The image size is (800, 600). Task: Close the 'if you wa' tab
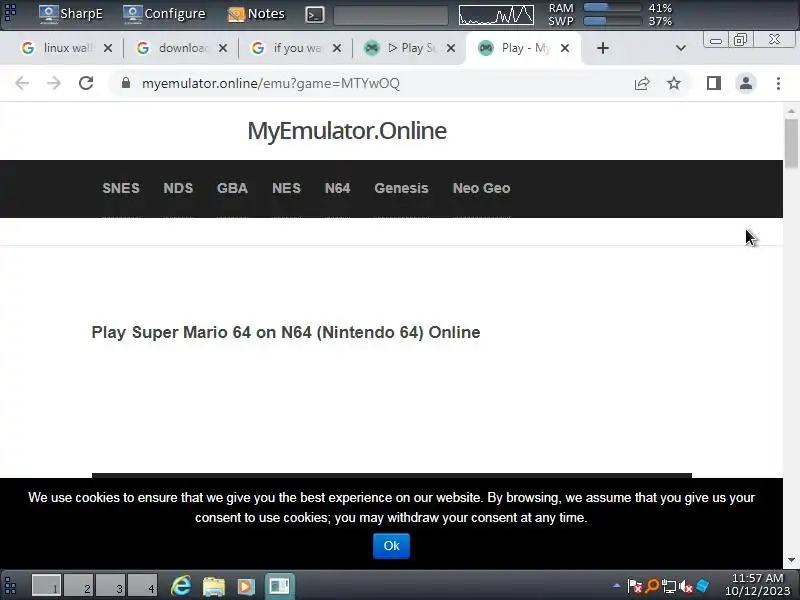coord(337,48)
